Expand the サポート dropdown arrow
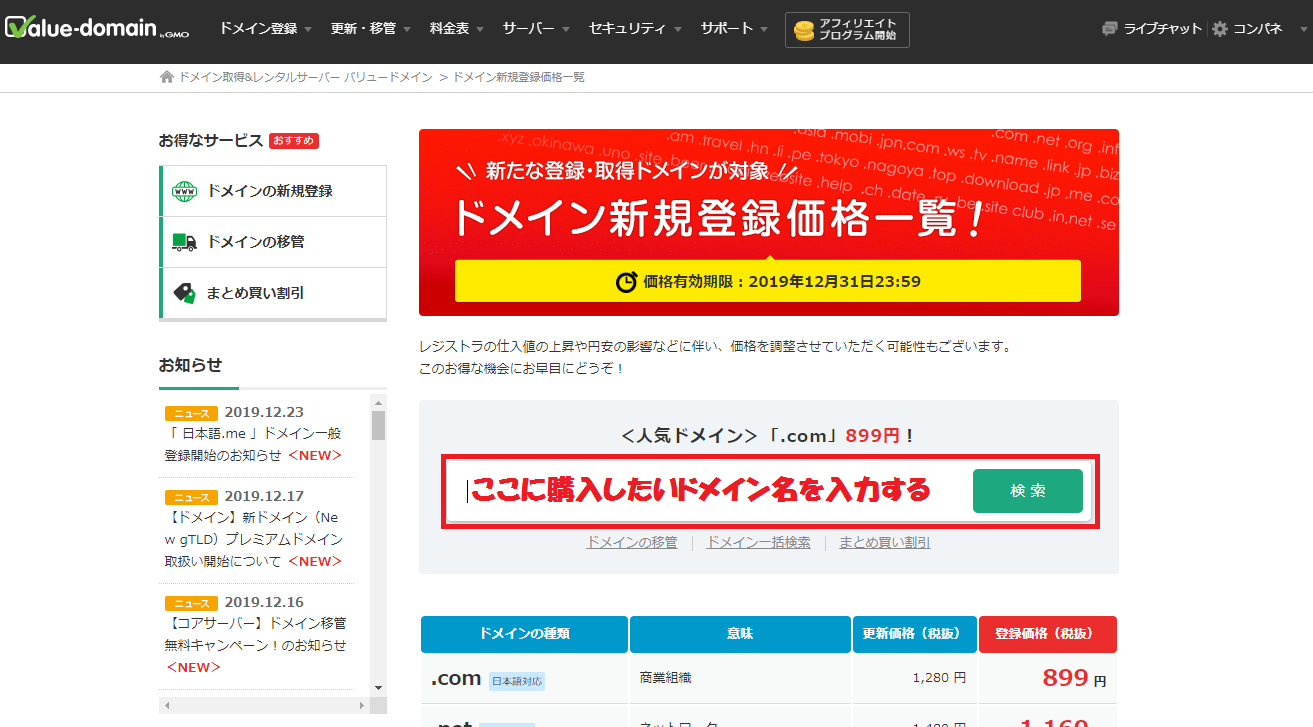 (x=764, y=30)
